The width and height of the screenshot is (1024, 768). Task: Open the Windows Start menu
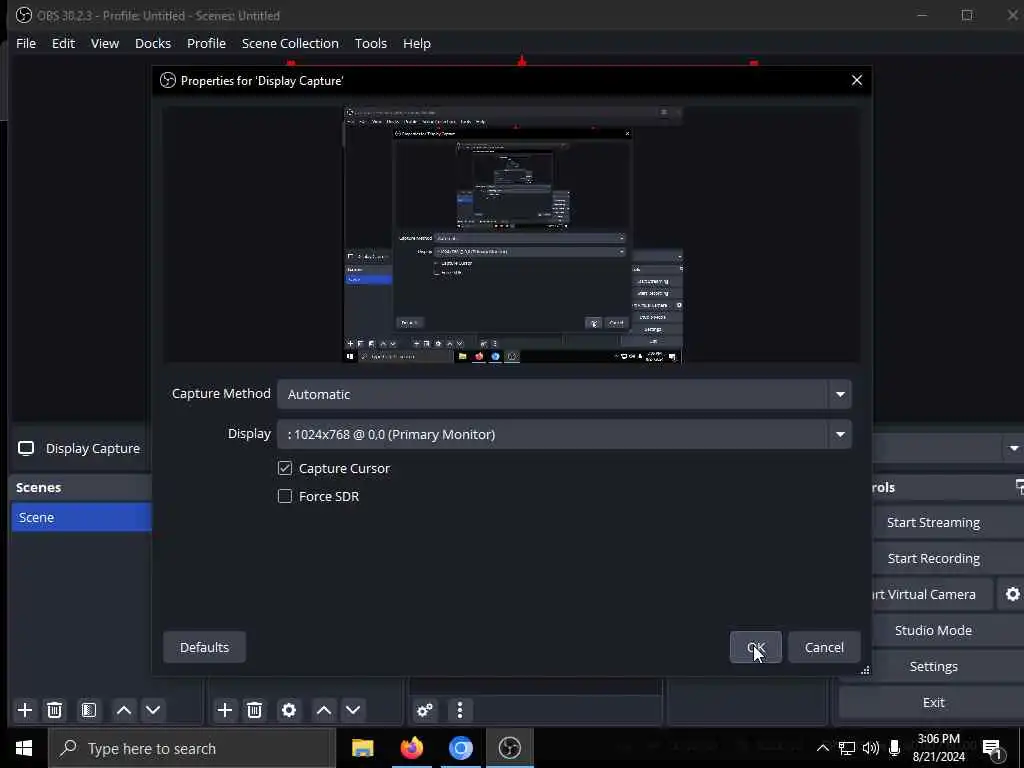tap(24, 748)
